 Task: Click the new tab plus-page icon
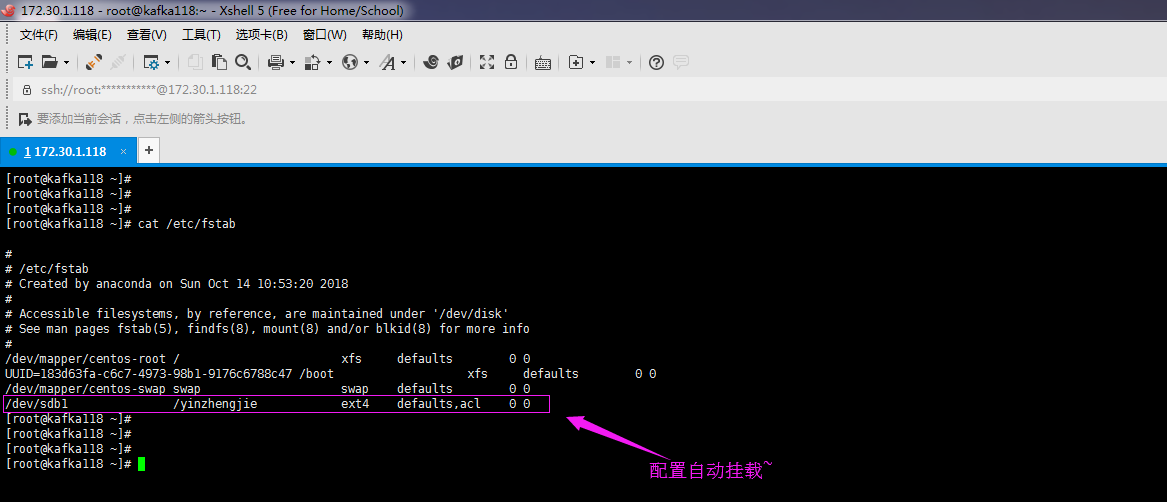click(x=575, y=63)
